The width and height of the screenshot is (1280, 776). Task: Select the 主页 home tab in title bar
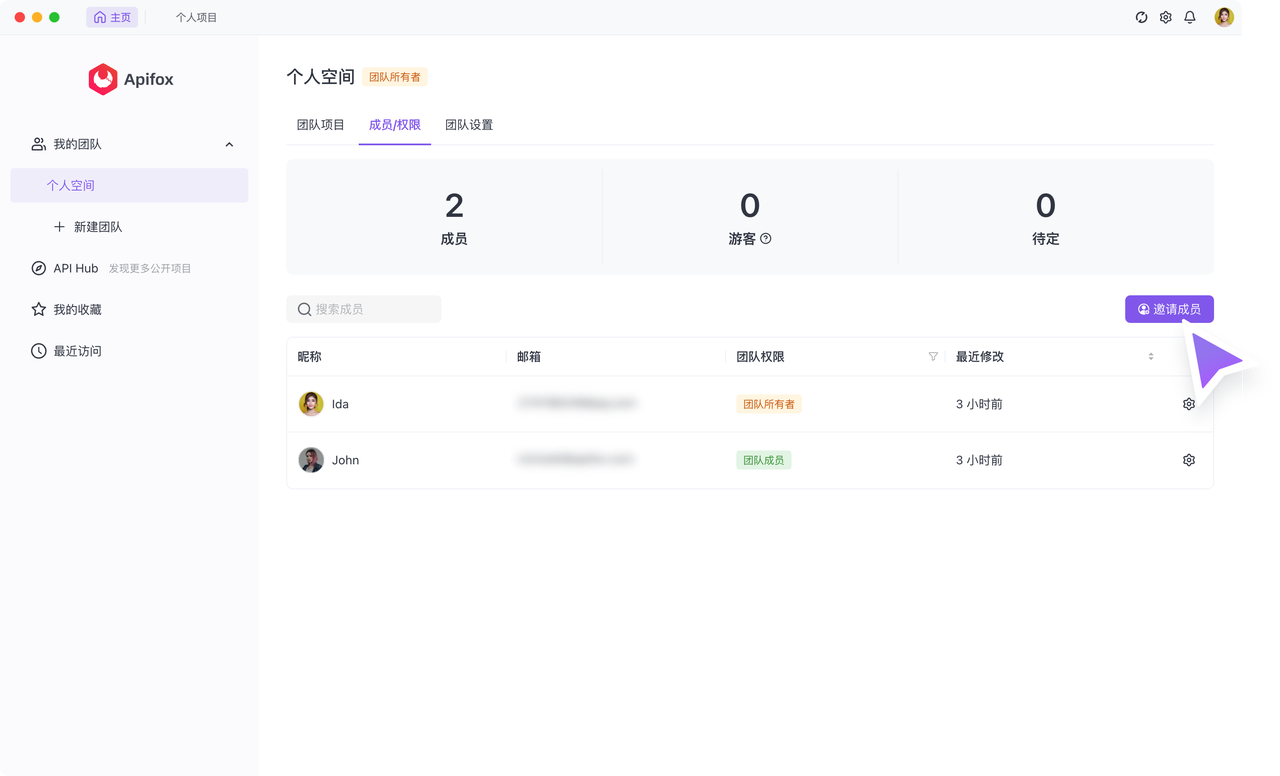(x=112, y=17)
